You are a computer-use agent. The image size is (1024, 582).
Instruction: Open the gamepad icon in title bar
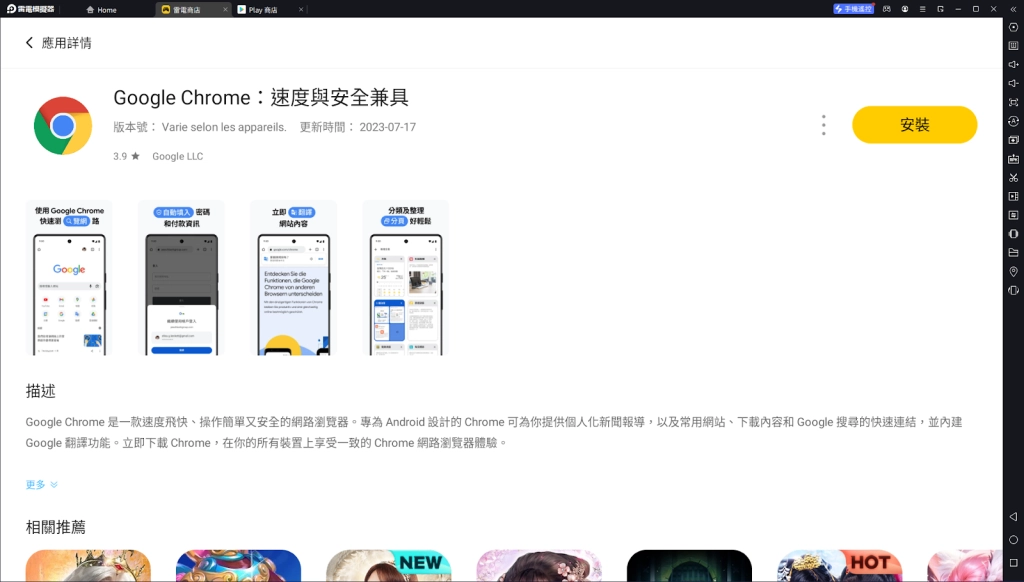(x=886, y=9)
